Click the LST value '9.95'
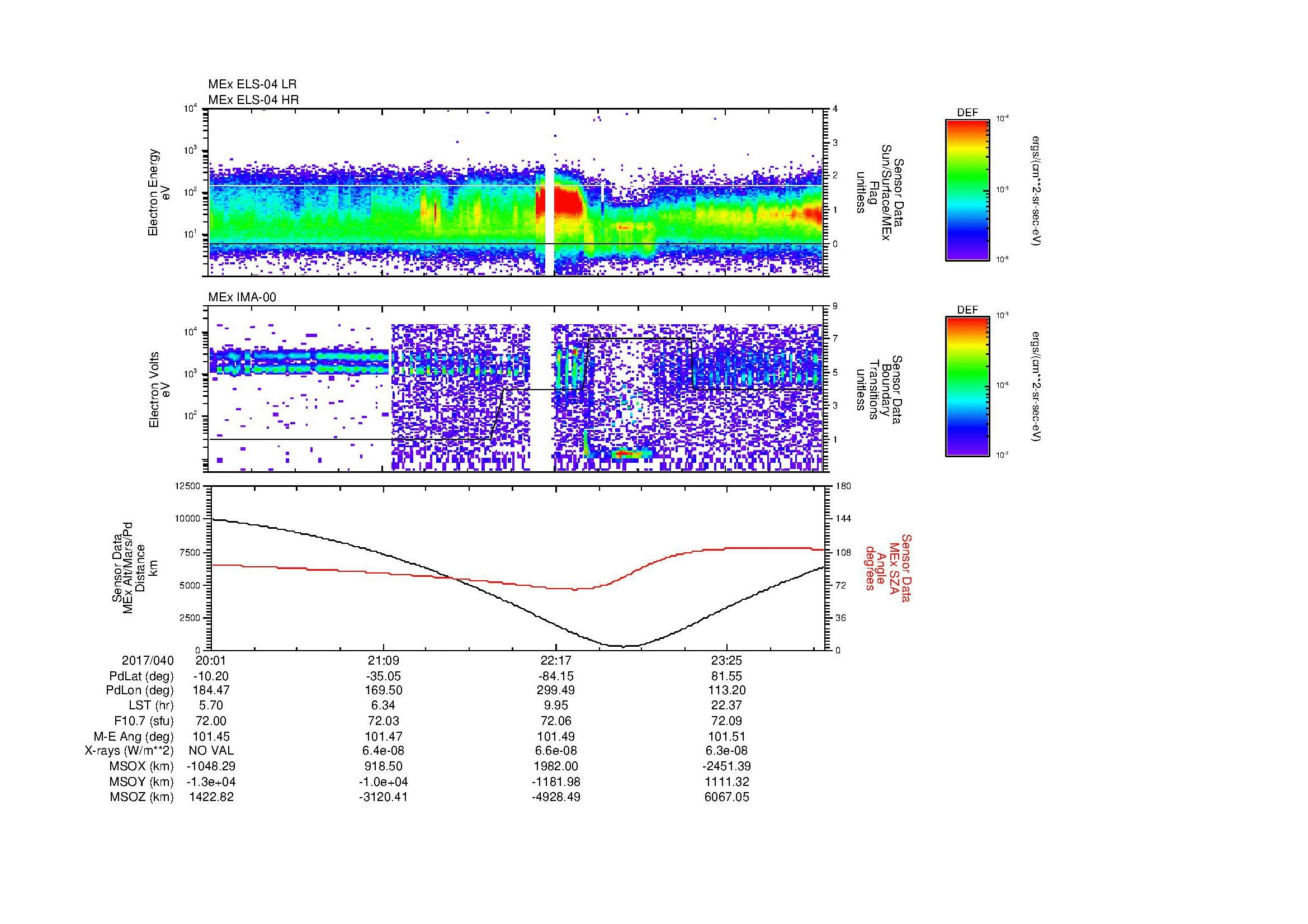The height and width of the screenshot is (924, 1308). [555, 706]
